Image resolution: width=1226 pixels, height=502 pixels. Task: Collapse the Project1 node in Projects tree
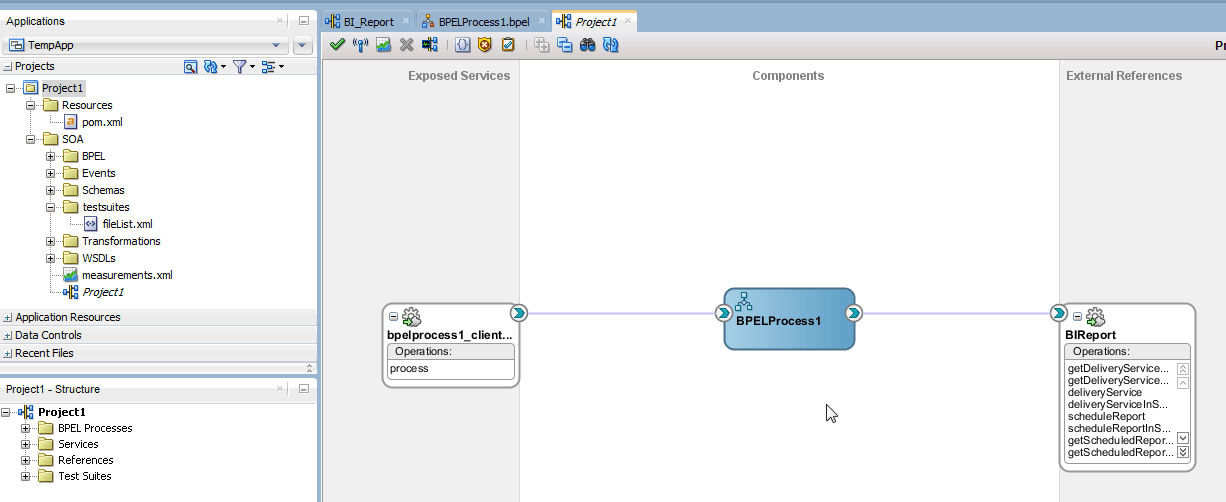click(x=11, y=88)
